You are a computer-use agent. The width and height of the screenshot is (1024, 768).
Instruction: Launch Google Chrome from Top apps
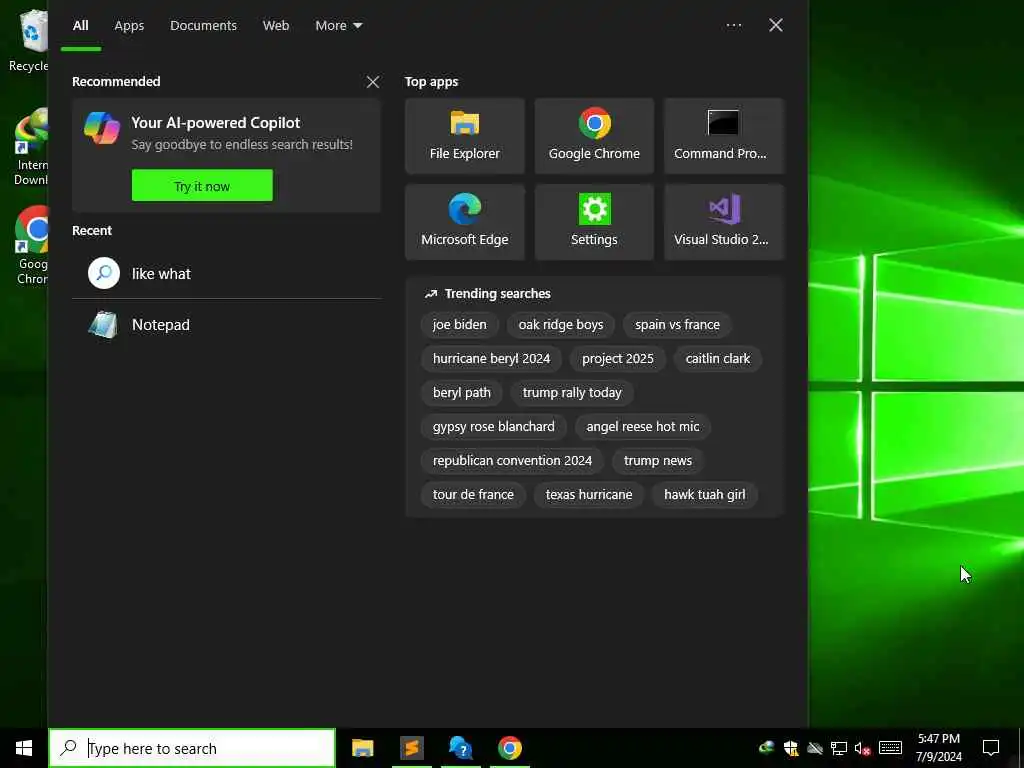[594, 136]
